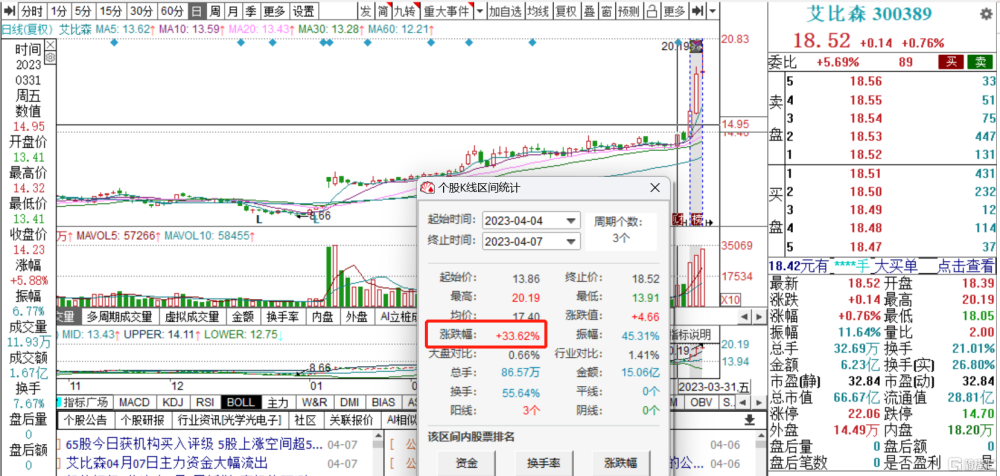Click the news list vertical scrollbar
Screen dimensions: 1000x476
[x=378, y=454]
